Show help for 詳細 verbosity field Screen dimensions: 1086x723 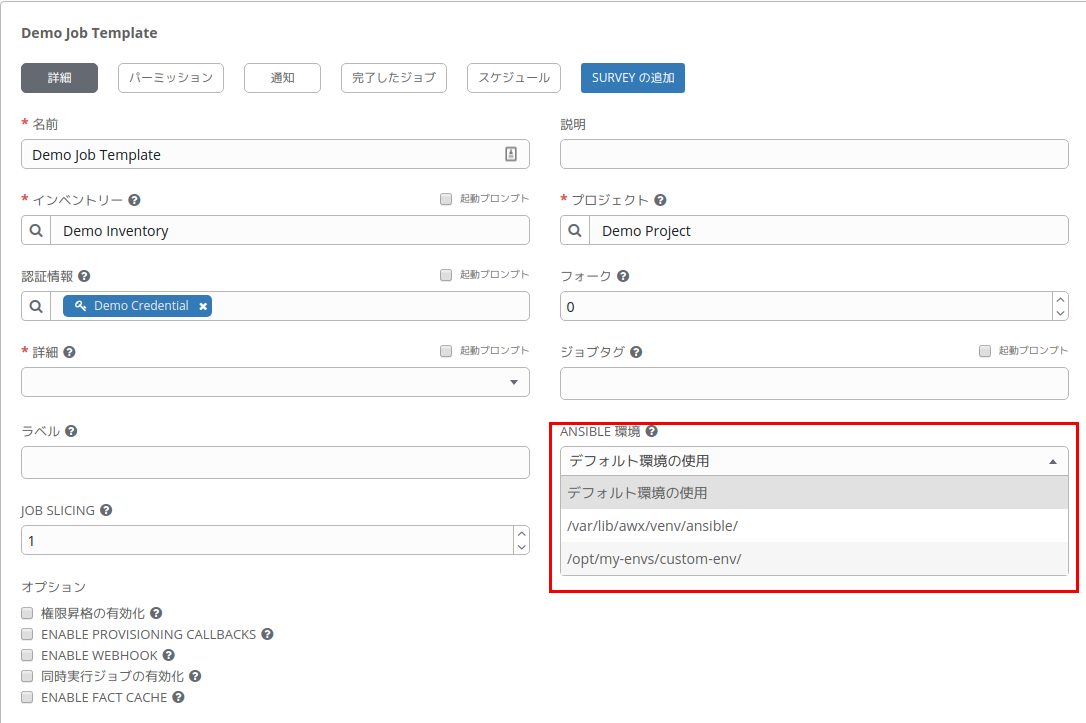[69, 352]
